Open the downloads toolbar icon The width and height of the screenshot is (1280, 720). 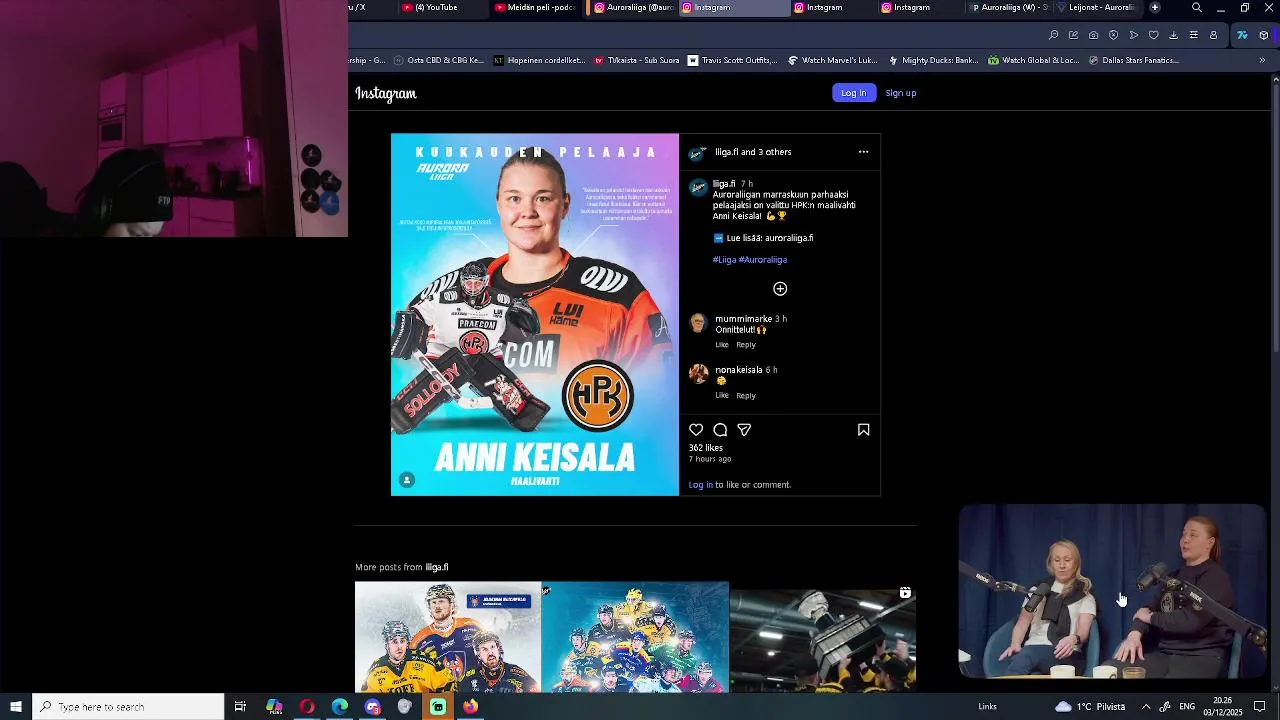[x=1173, y=35]
